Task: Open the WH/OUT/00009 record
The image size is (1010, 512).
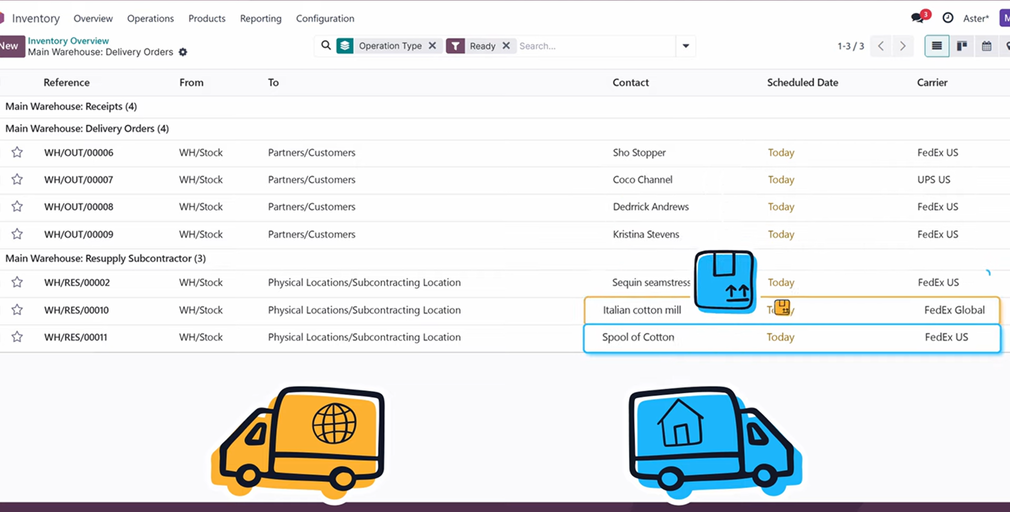Action: point(79,234)
